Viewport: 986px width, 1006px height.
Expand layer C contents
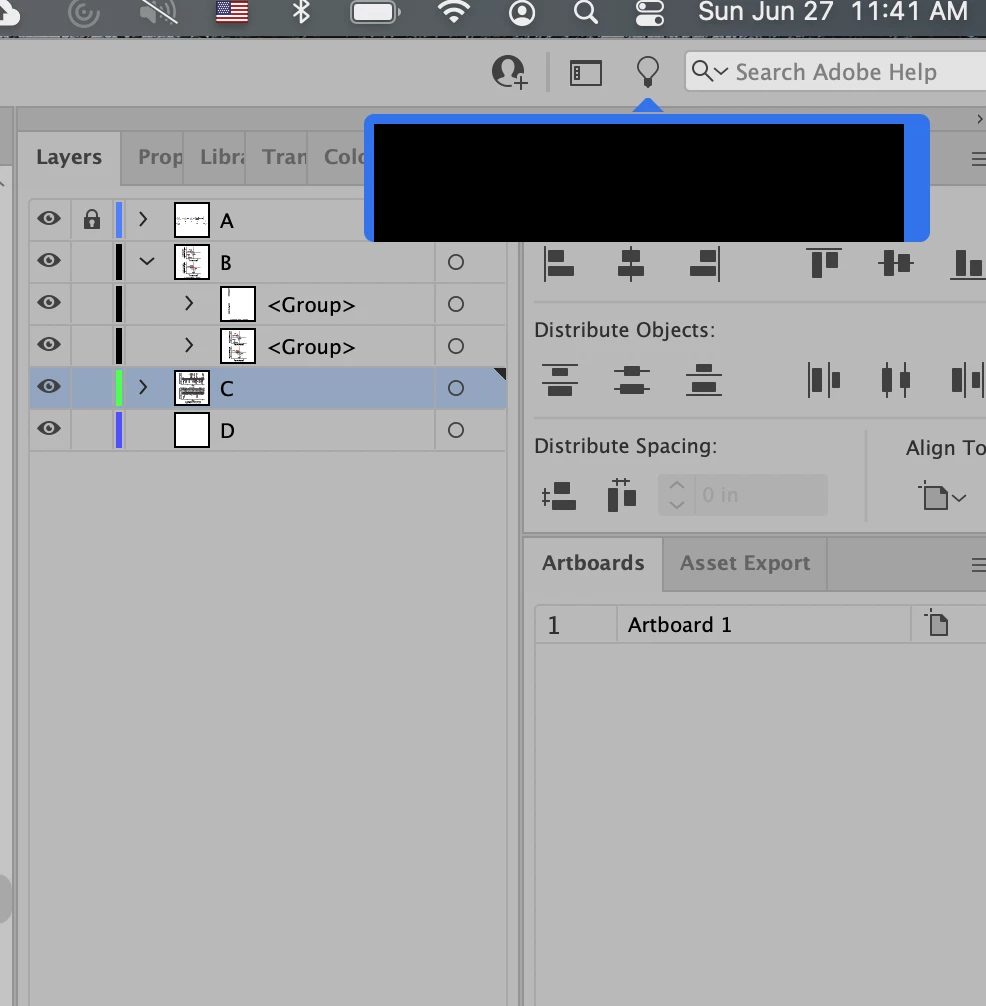143,388
